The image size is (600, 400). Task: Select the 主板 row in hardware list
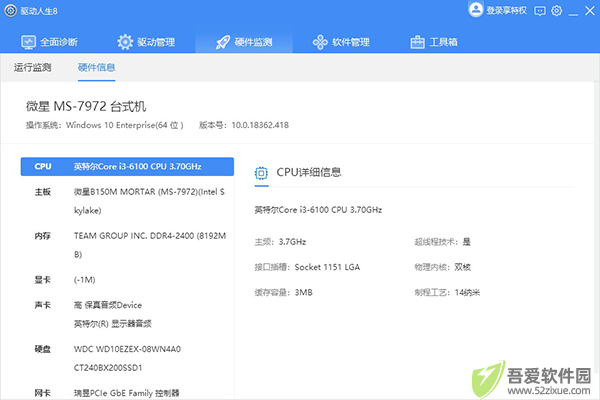coord(127,201)
